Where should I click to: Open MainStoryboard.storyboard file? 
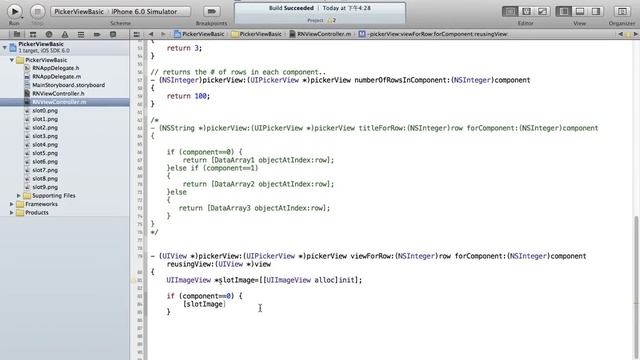[x=69, y=85]
